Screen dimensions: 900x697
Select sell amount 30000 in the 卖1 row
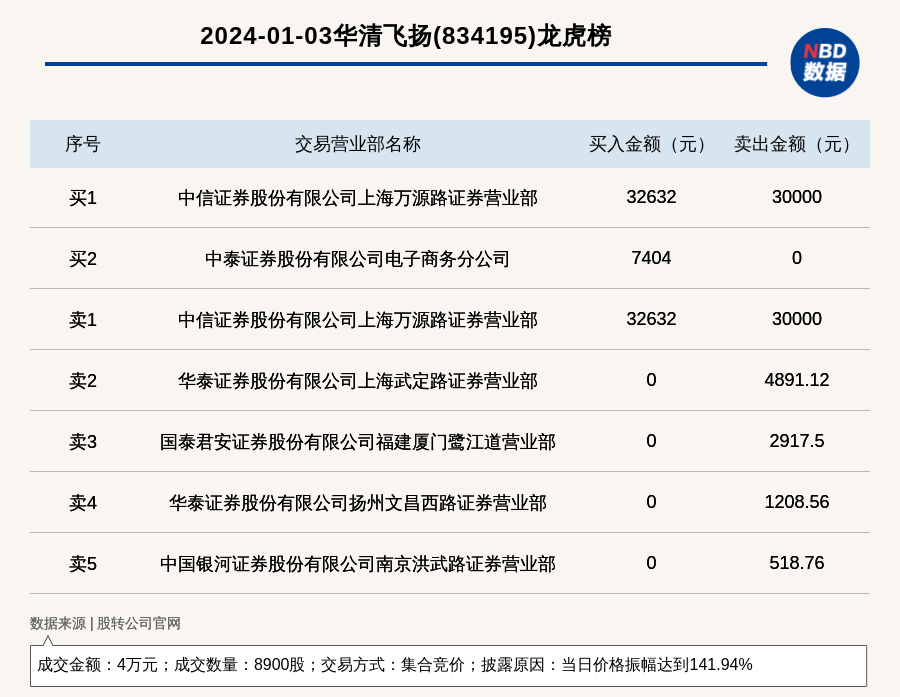(x=797, y=319)
